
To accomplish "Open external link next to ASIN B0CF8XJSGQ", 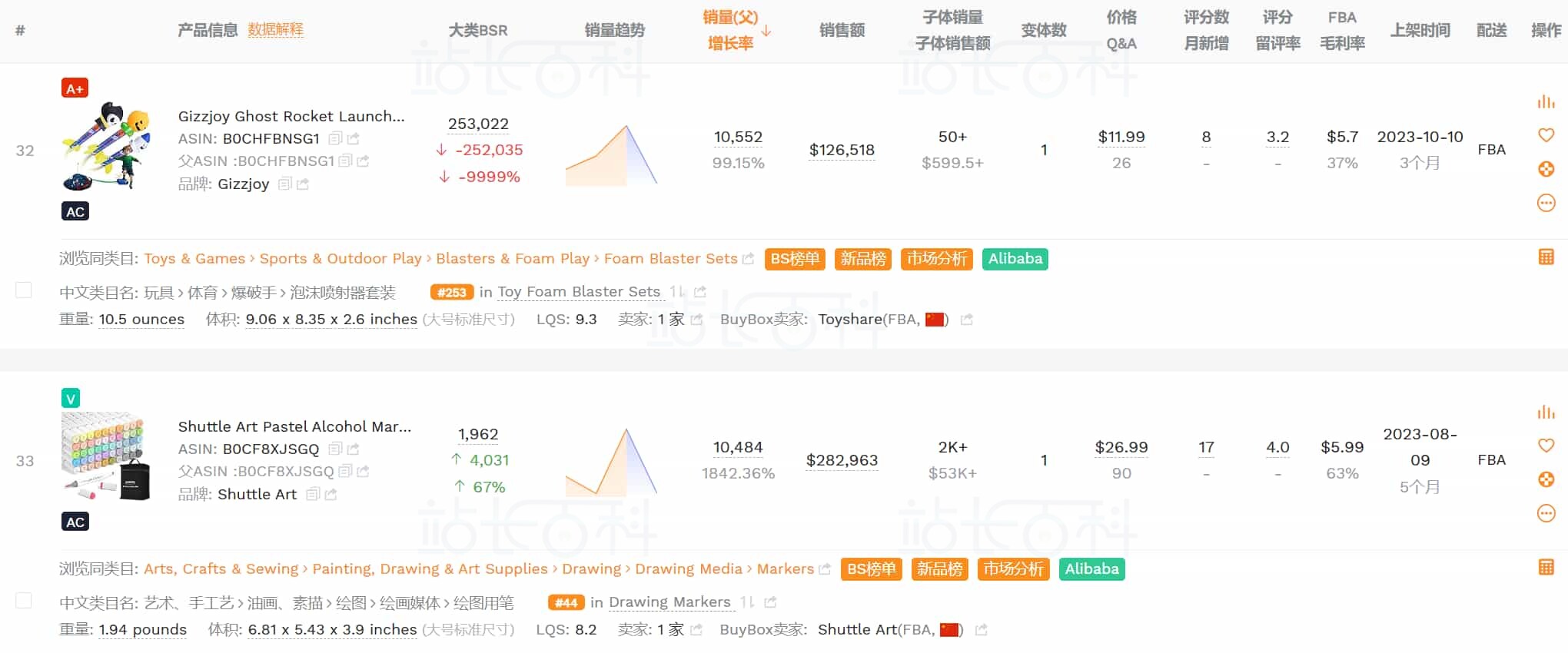I will tap(354, 449).
